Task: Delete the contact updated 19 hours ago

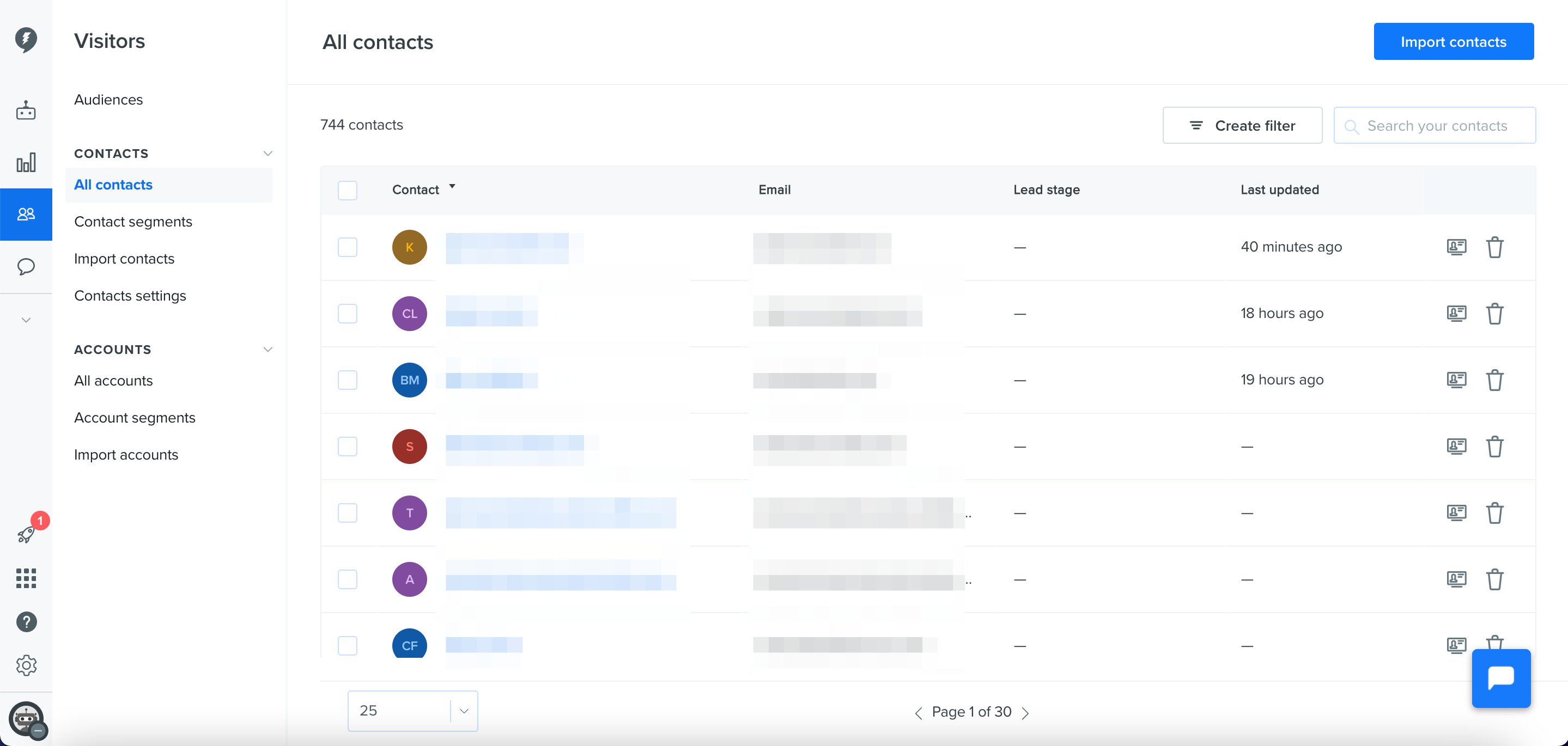Action: (1495, 380)
